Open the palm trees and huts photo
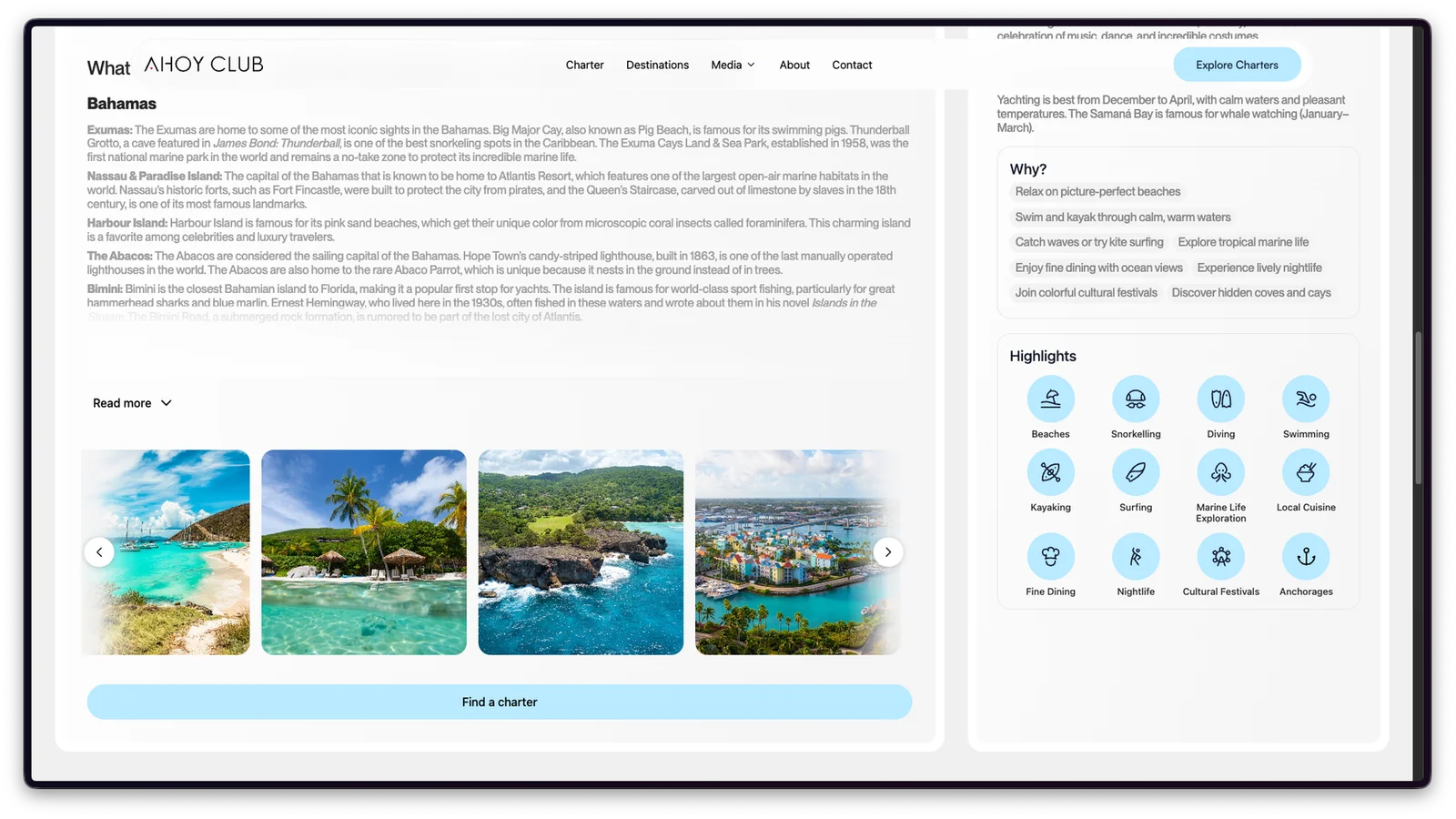 [364, 552]
